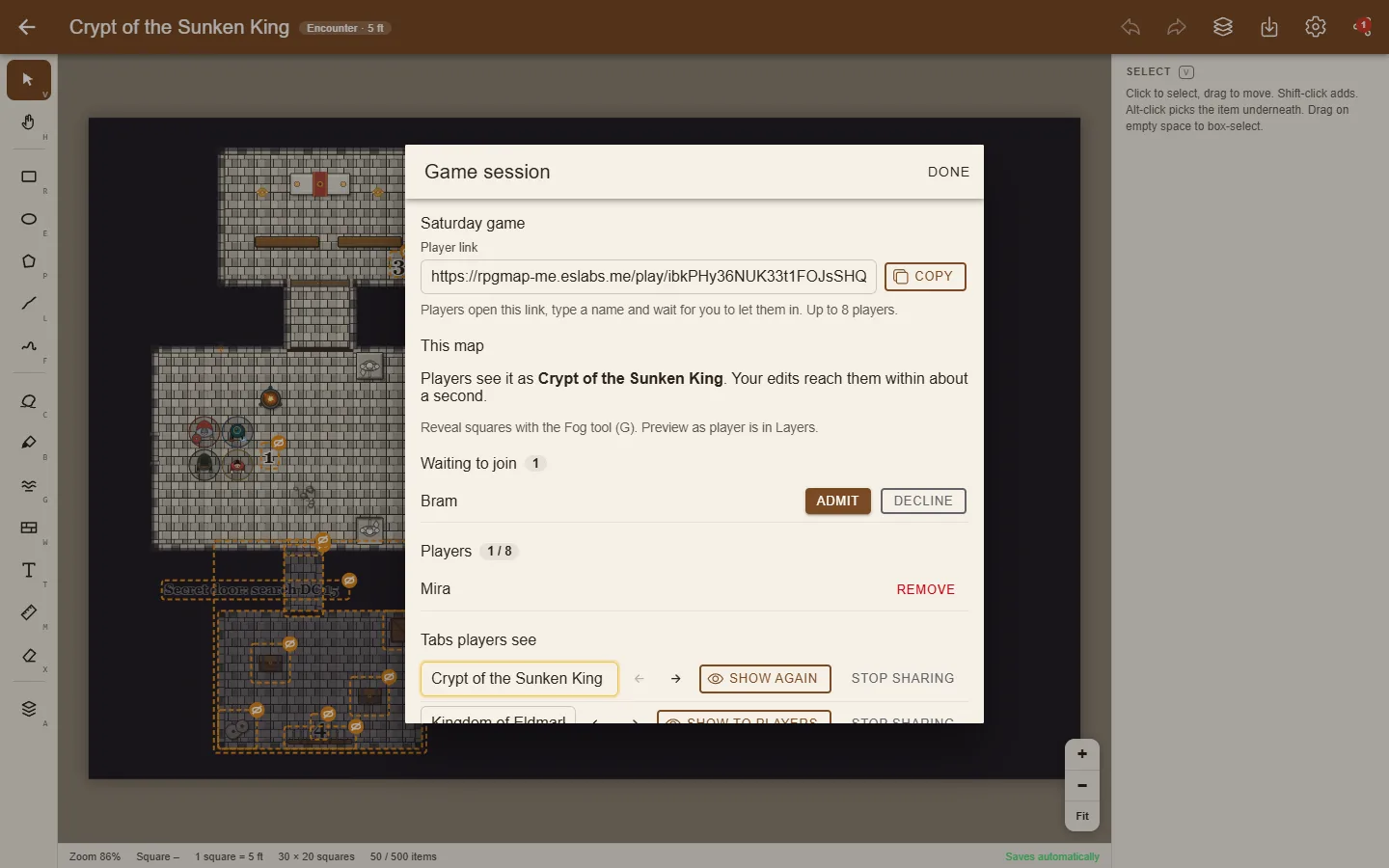Pick the Measure ruler tool

[x=28, y=612]
